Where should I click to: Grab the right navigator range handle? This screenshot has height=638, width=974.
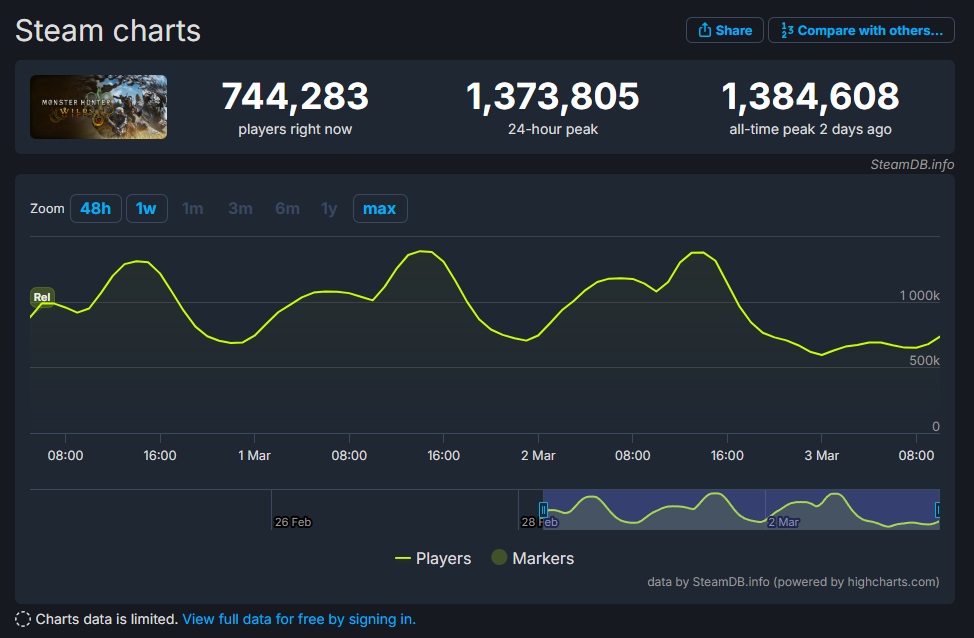click(938, 510)
